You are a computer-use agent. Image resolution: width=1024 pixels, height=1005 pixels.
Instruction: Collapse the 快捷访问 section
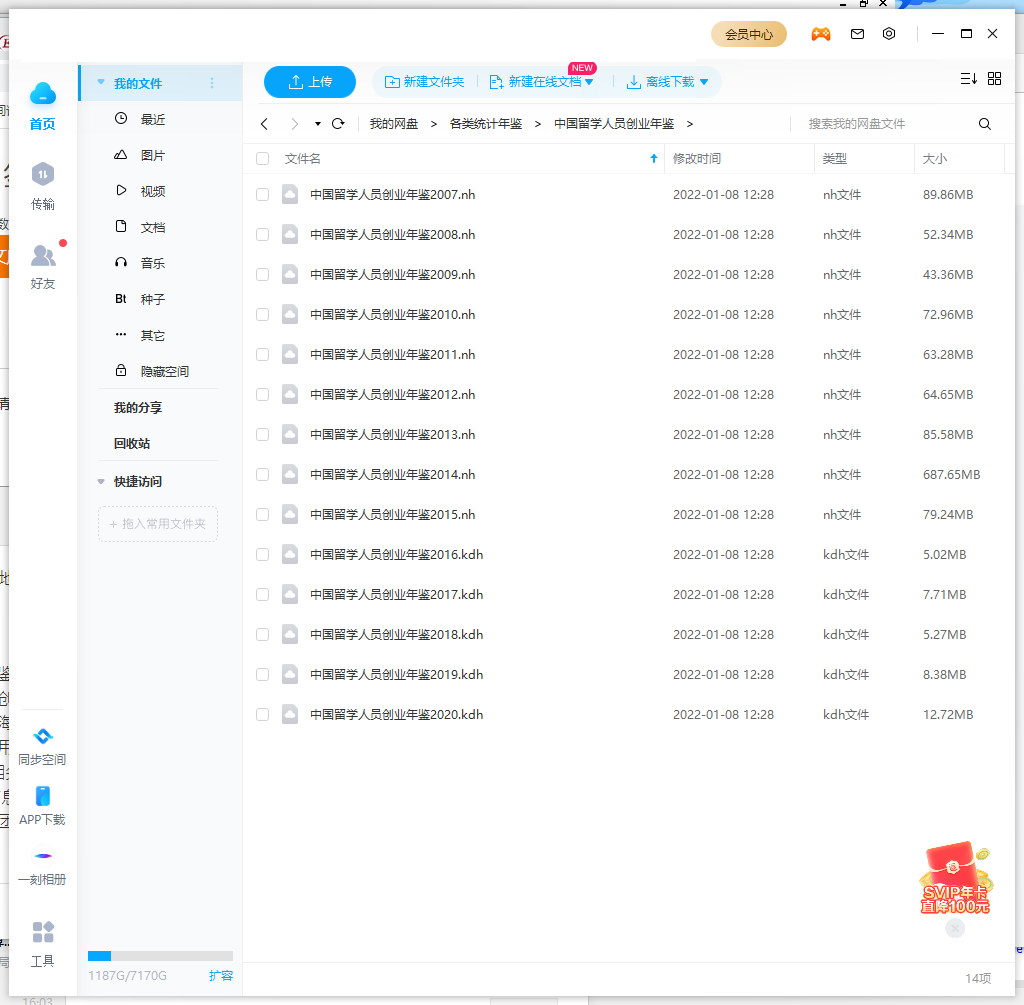click(101, 482)
